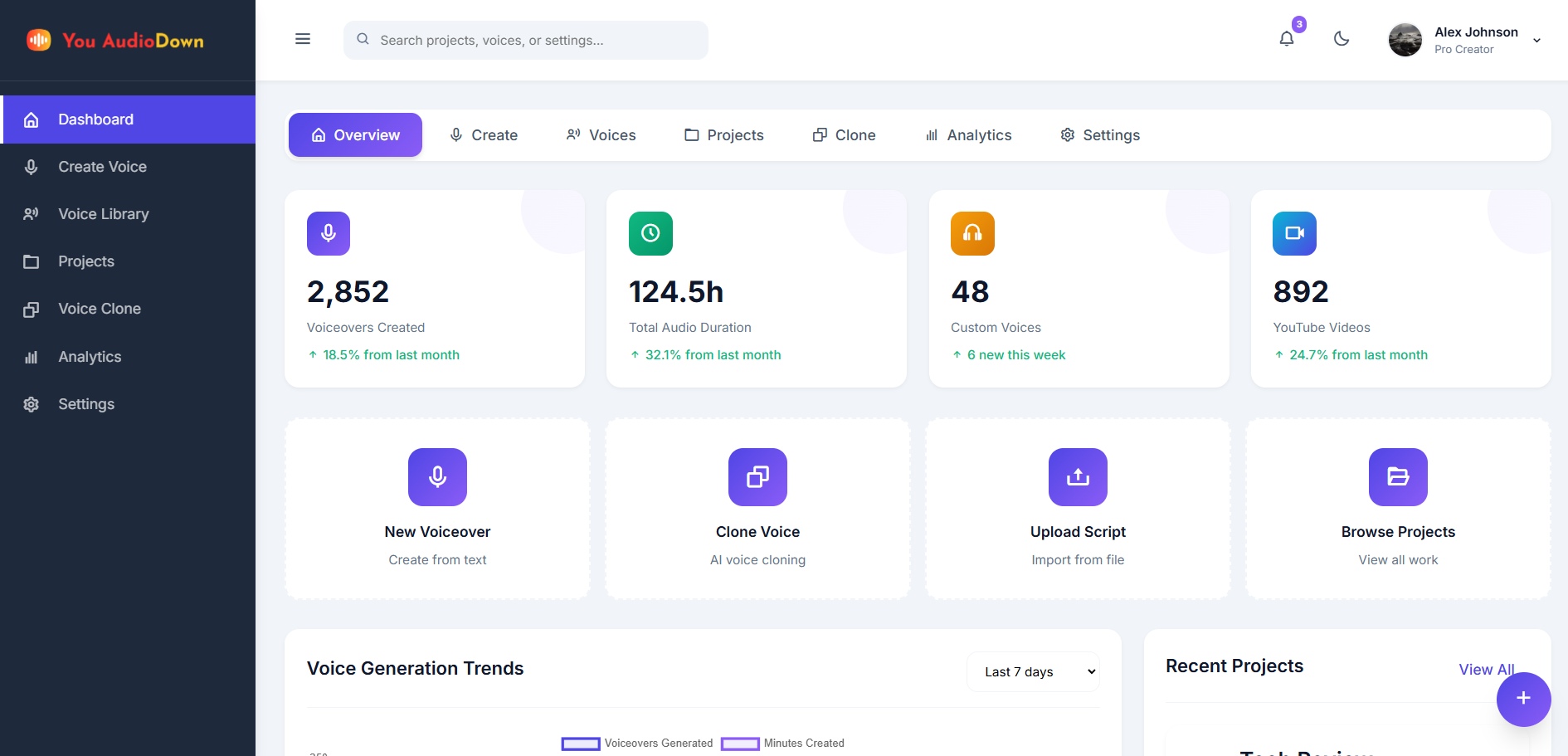This screenshot has width=1568, height=756.
Task: Toggle Voiceovers Generated legend swatch
Action: point(581,744)
